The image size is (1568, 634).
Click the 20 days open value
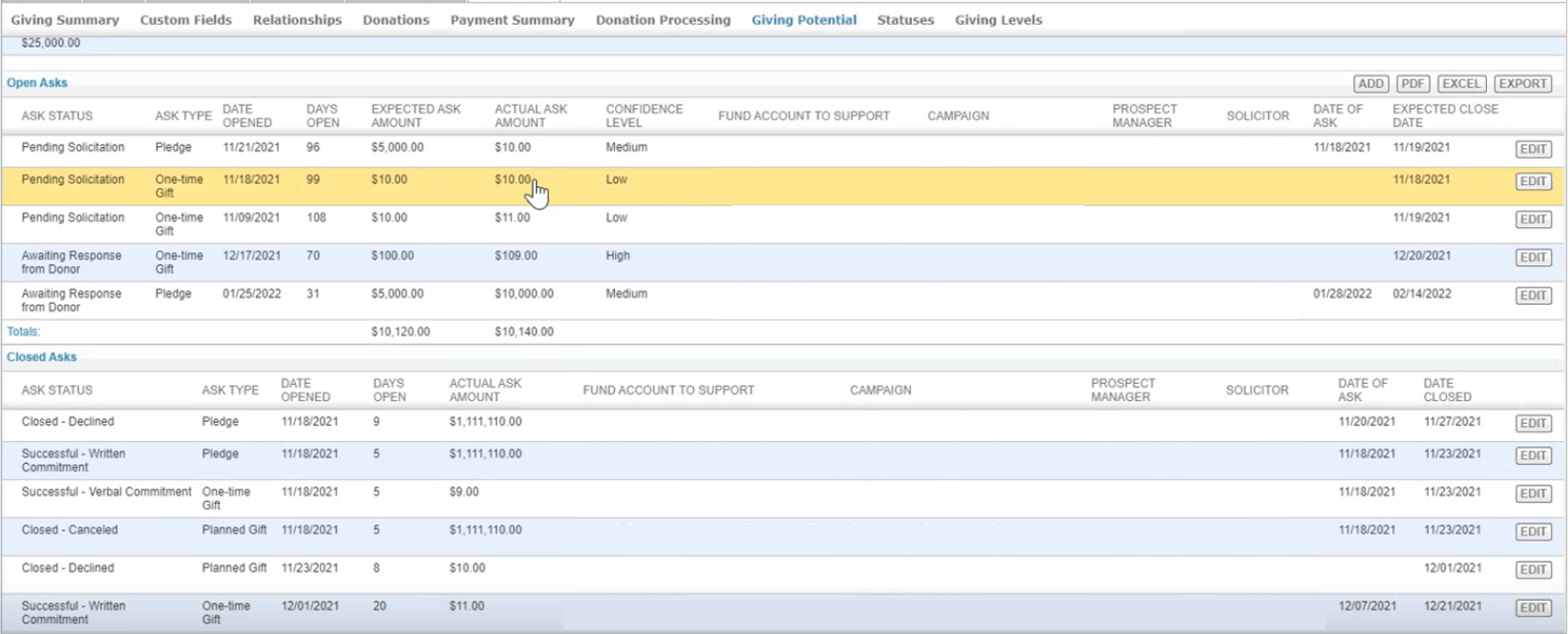380,606
